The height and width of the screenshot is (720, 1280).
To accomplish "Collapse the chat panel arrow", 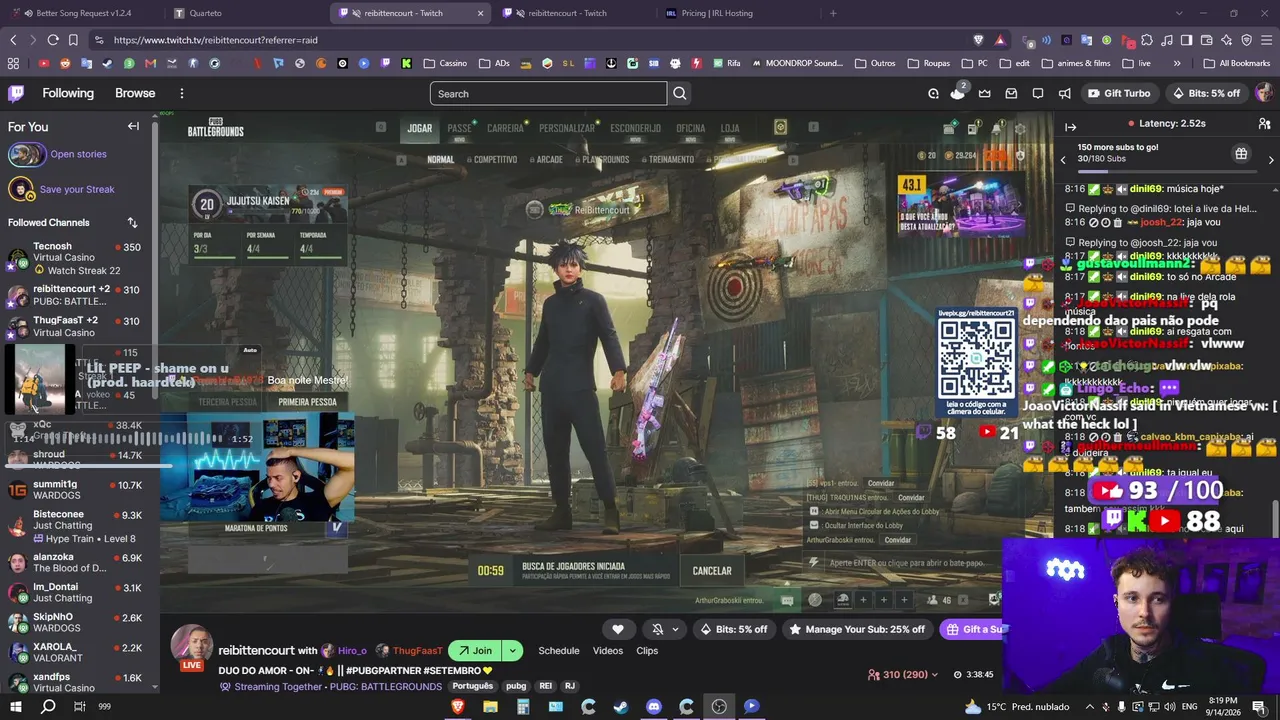I will point(1070,127).
